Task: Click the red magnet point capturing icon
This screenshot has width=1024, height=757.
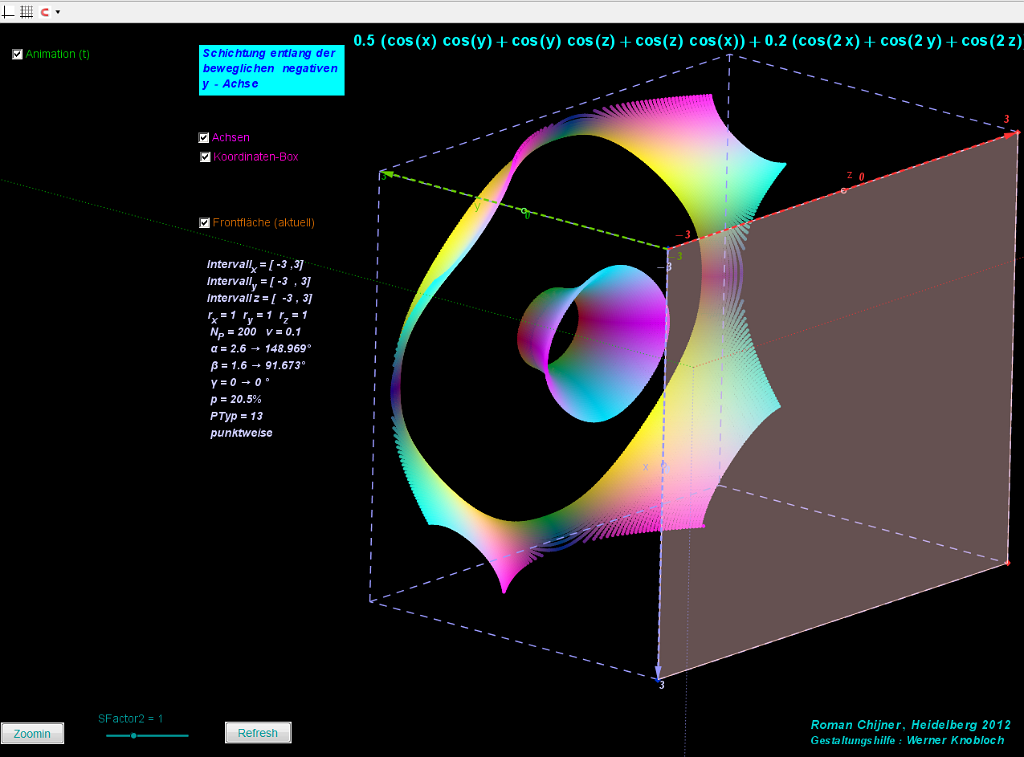Action: (45, 11)
